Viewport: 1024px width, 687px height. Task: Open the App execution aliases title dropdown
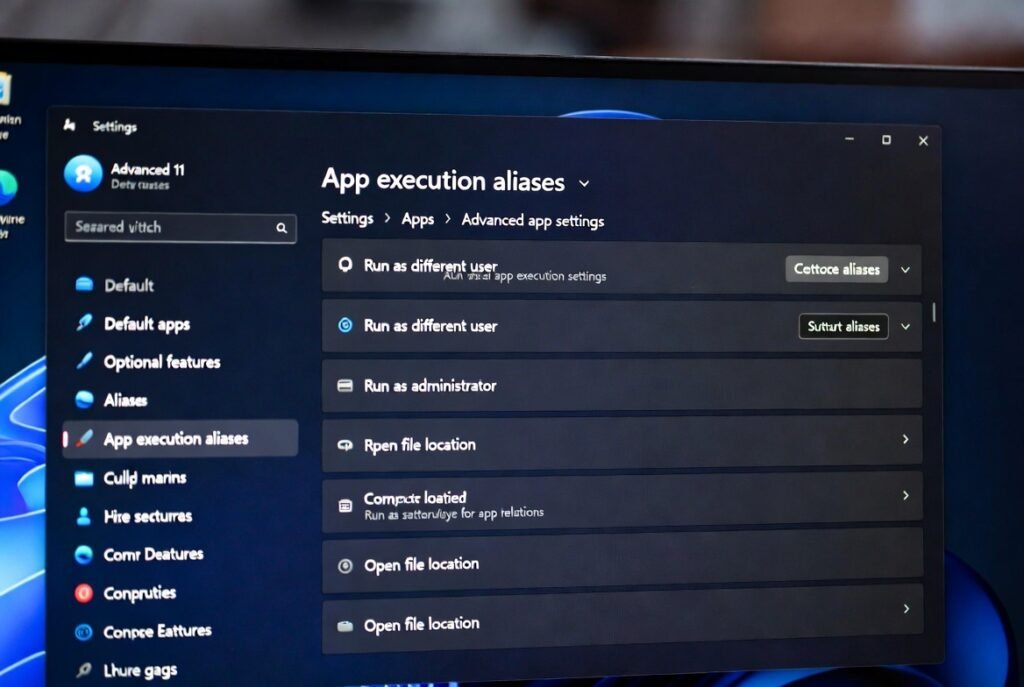click(584, 183)
